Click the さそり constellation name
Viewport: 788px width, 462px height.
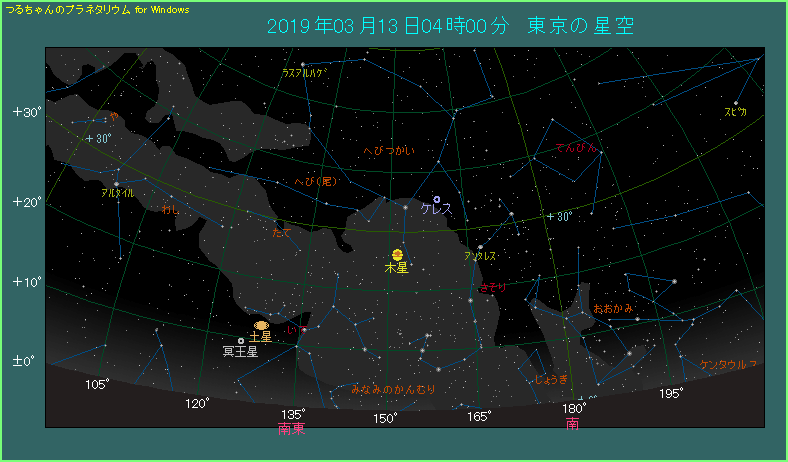[493, 287]
